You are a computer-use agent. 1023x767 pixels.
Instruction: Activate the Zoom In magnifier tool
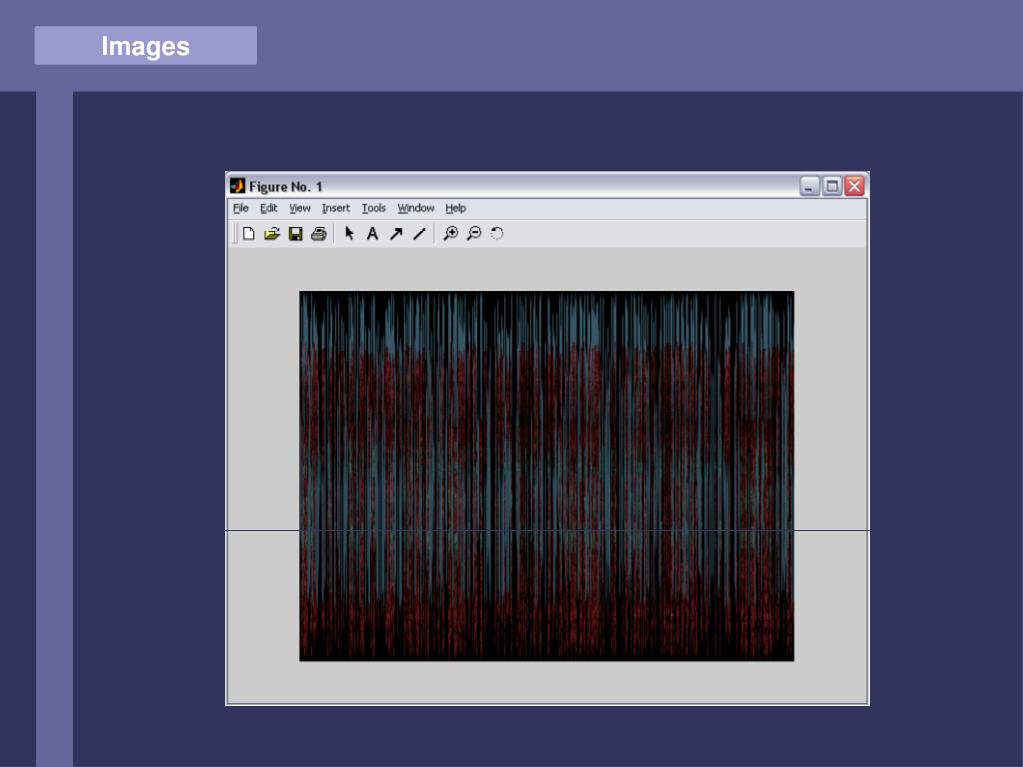pos(450,233)
